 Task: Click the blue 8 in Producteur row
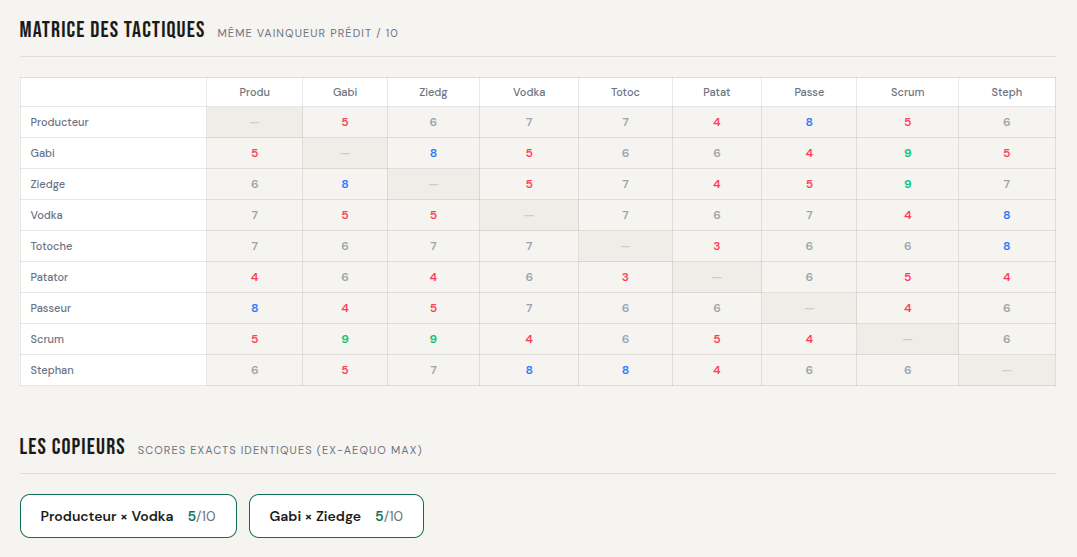[809, 122]
